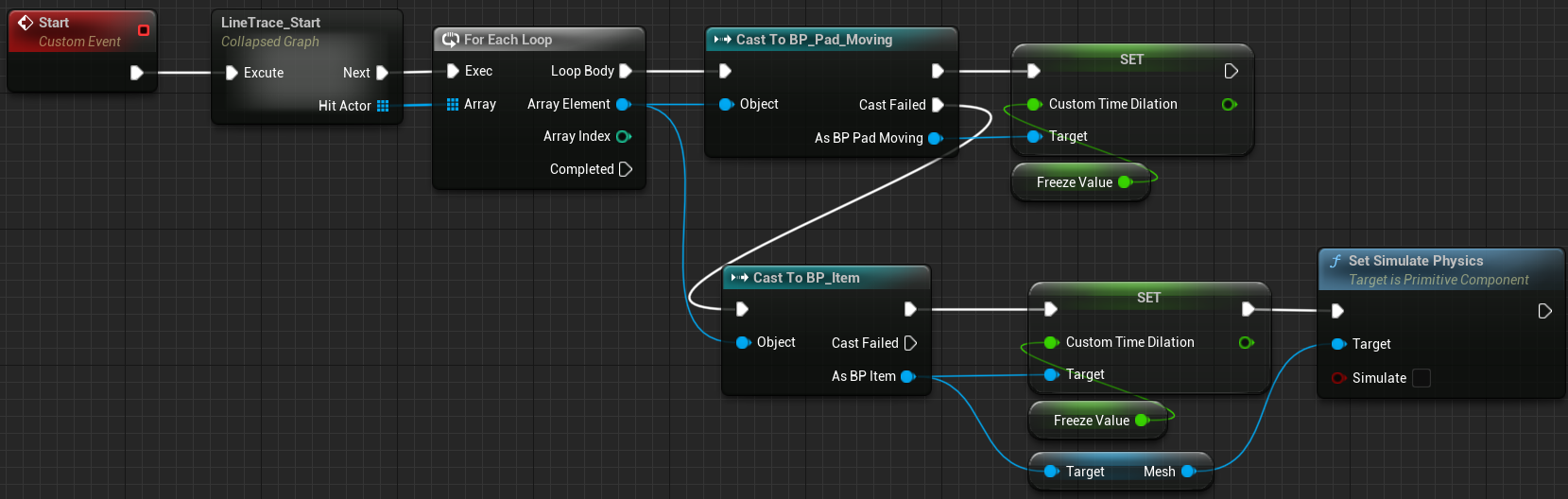Click the lower Freeze Value variable node pin
Viewport: 1568px width, 499px height.
tap(1142, 421)
